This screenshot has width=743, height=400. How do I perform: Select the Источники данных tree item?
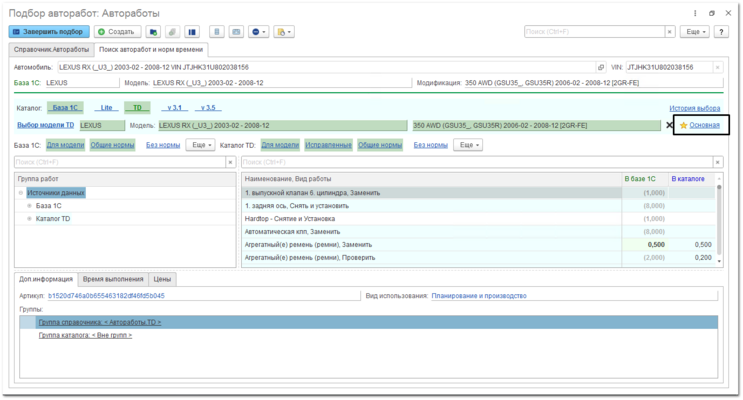tap(55, 193)
